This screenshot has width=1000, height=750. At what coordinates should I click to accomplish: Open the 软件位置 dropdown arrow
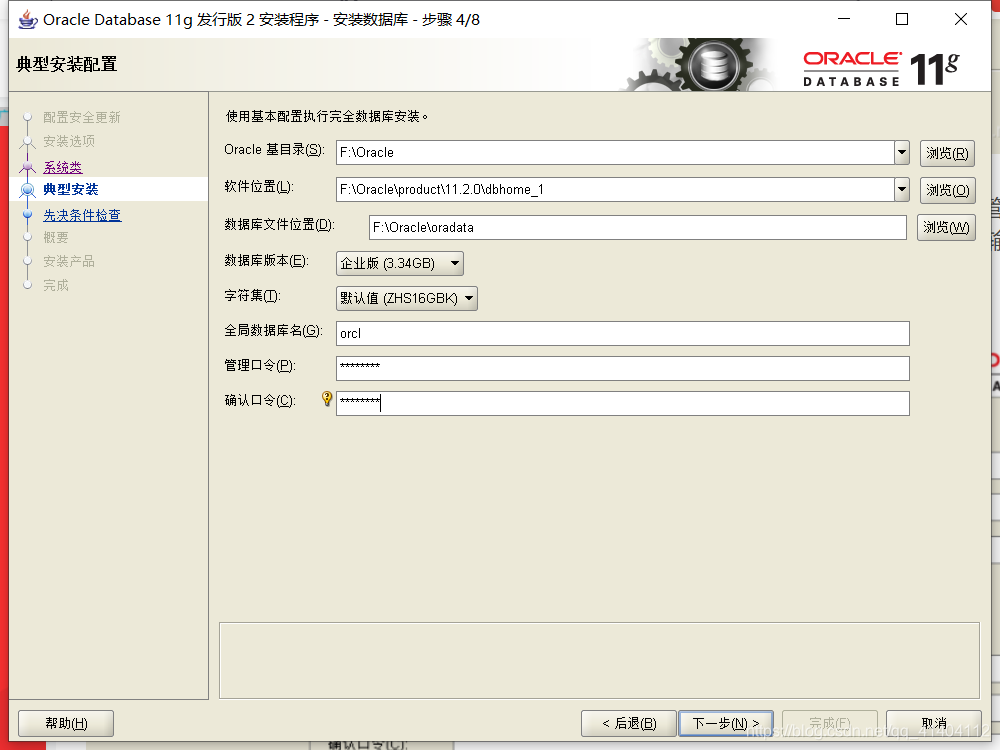pos(902,189)
